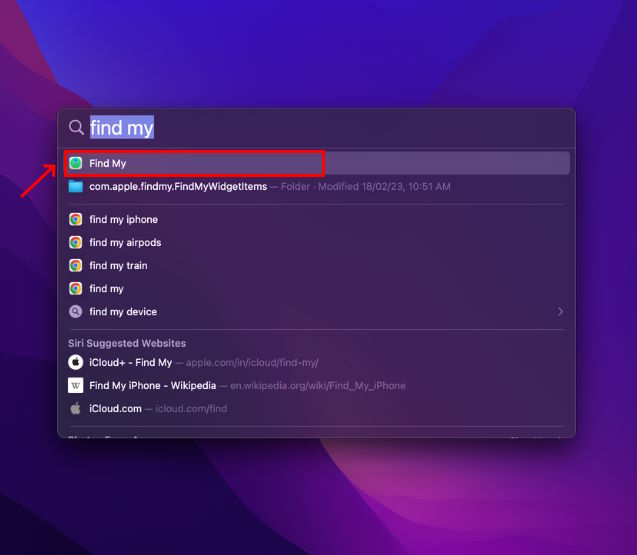Image resolution: width=637 pixels, height=555 pixels.
Task: Click Chrome icon beside 'find my iphone'
Action: tap(76, 219)
